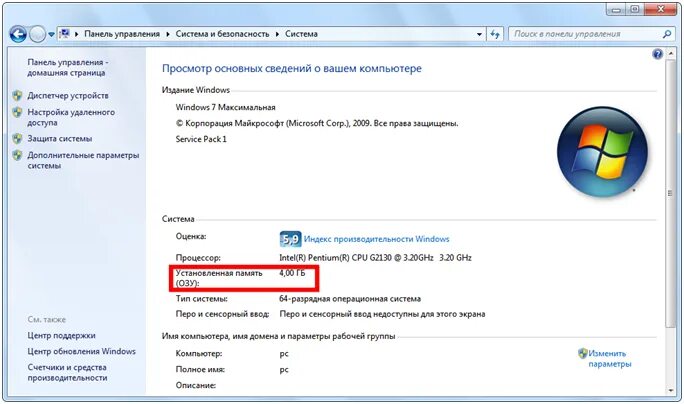Click the 'Тип системы:' label
684x404 pixels.
202,299
